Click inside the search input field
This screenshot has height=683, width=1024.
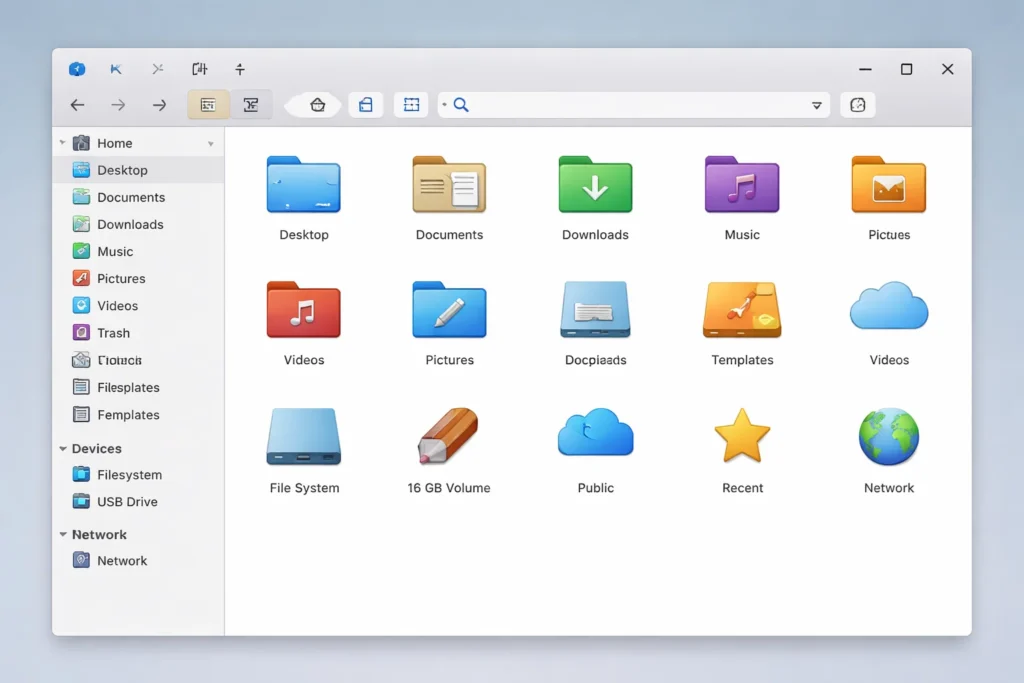click(630, 105)
